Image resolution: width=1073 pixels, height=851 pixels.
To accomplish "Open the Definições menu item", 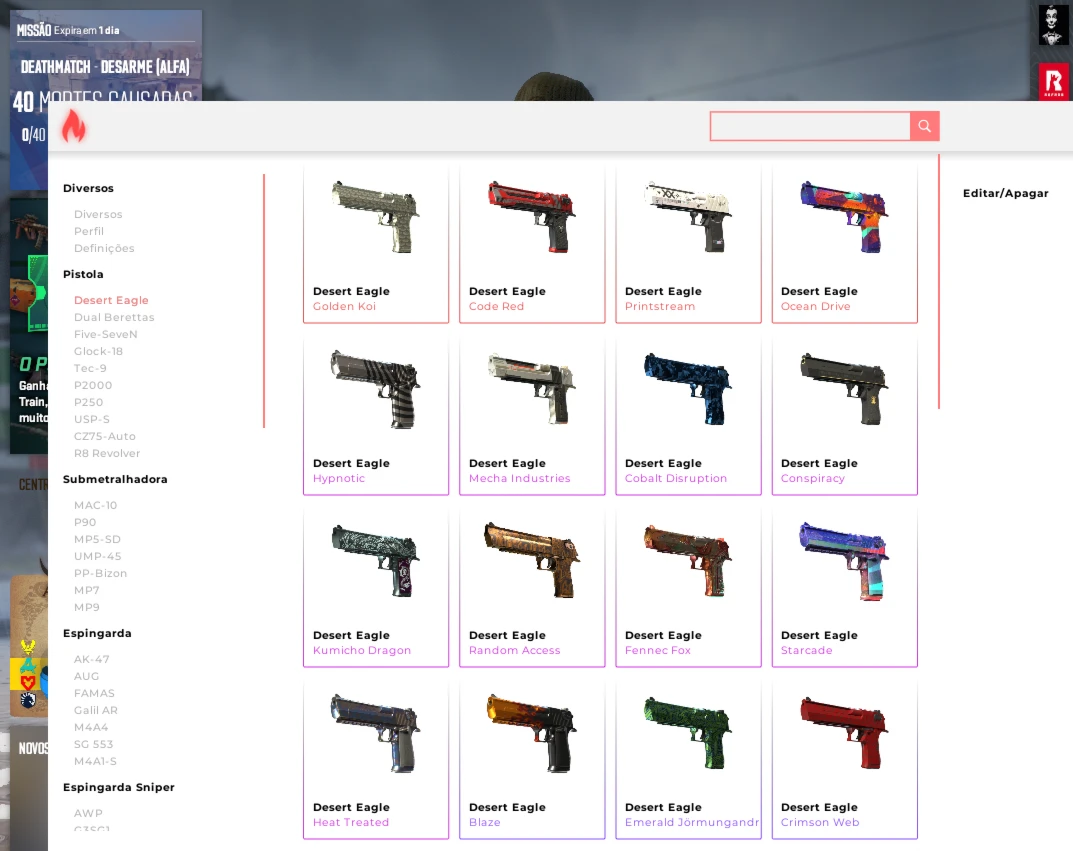I will (104, 248).
